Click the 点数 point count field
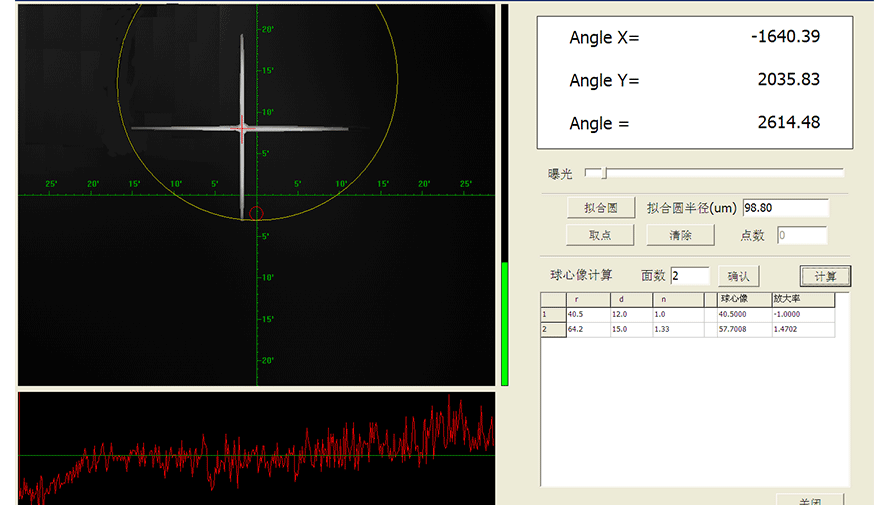890x505 pixels. 802,235
